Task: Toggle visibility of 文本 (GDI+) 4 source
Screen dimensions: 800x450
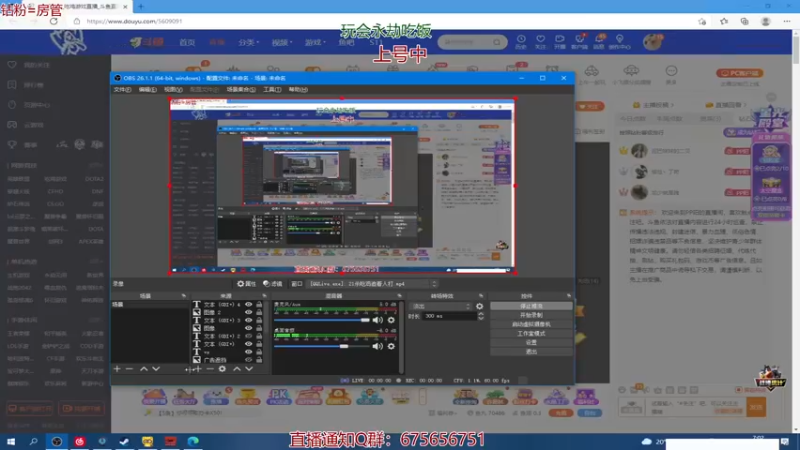Action: tap(248, 305)
